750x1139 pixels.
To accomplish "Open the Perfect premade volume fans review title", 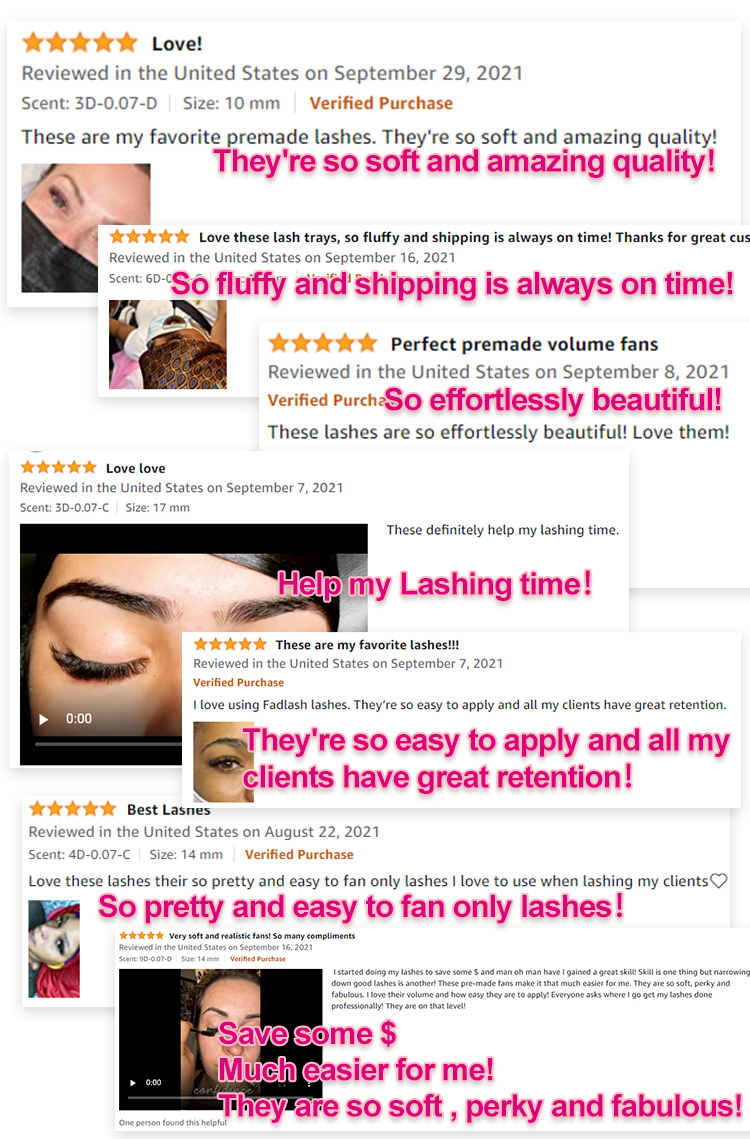I will pos(524,344).
